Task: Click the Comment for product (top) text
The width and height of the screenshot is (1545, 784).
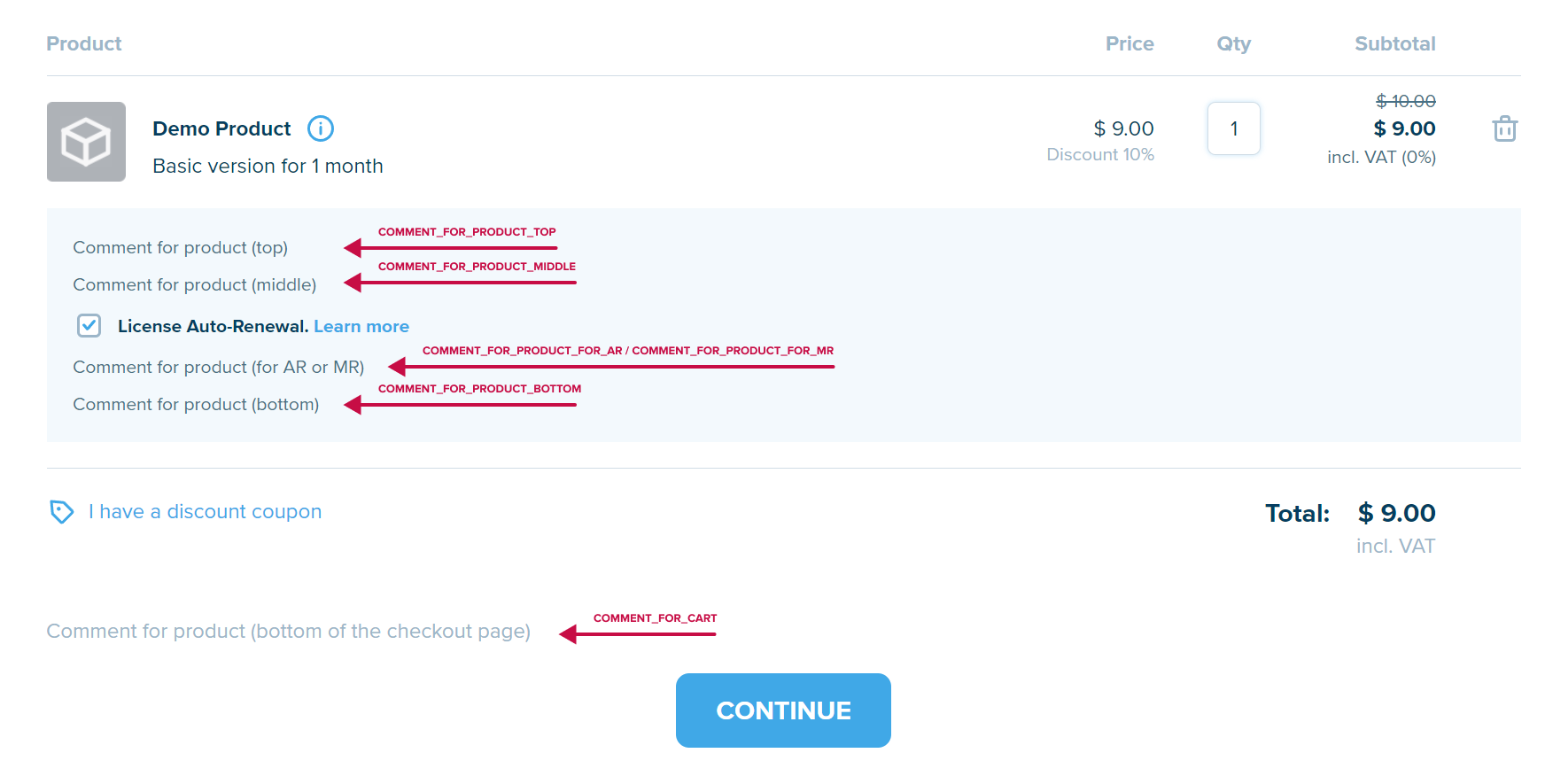Action: pos(181,247)
